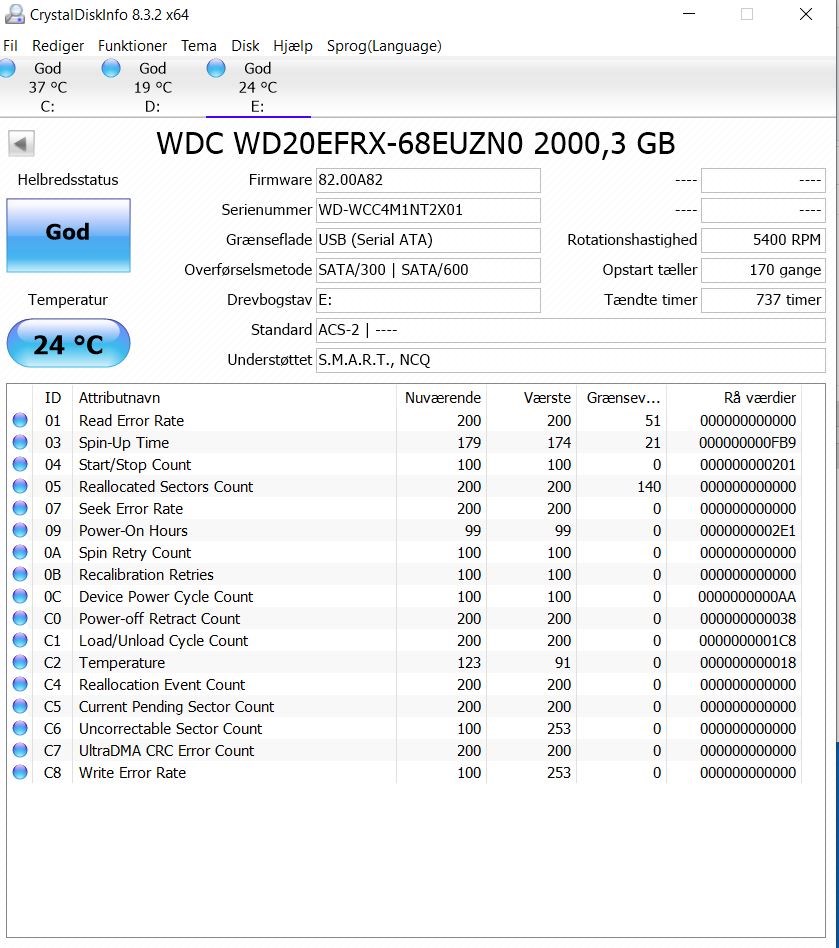
Task: Click the 24 °C temperature button
Action: pos(68,343)
